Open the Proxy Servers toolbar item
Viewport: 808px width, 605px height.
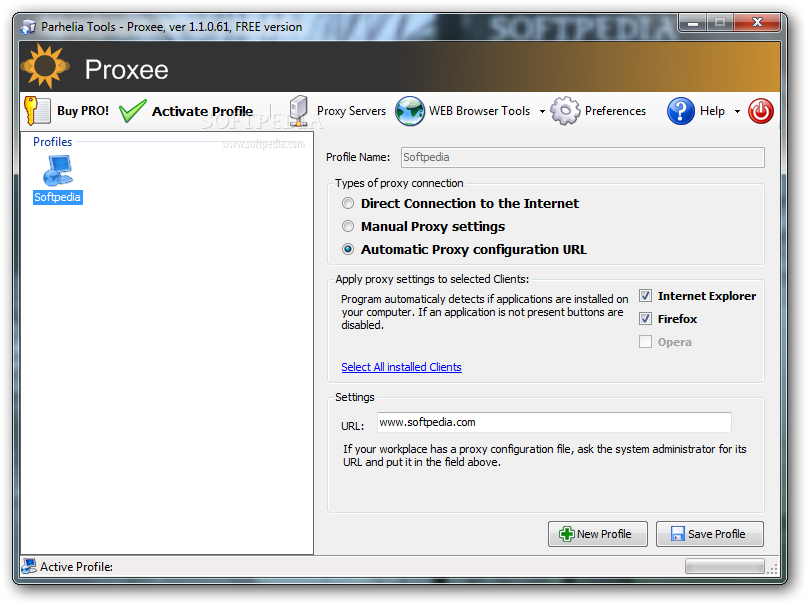pyautogui.click(x=351, y=111)
